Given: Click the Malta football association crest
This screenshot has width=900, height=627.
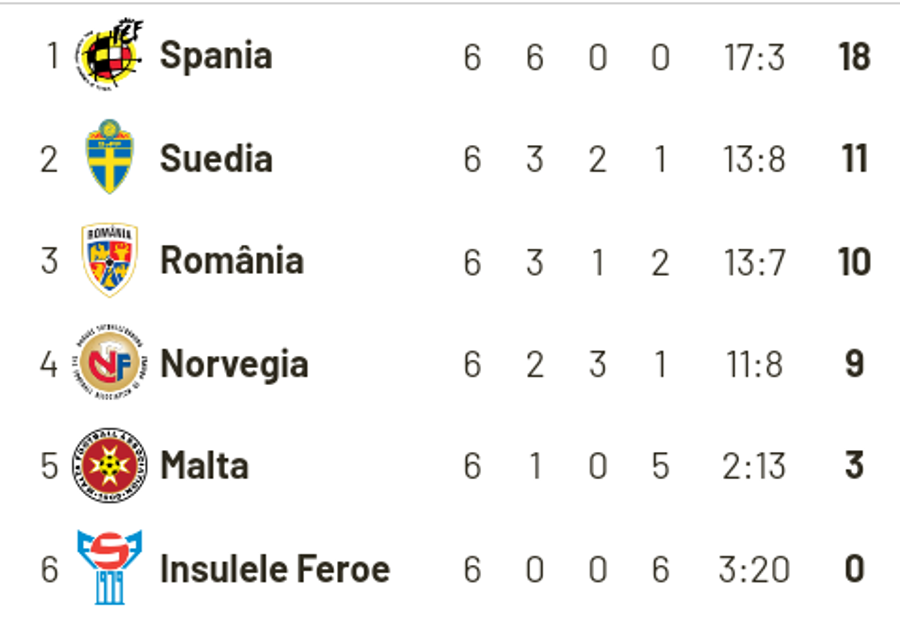Looking at the screenshot, I should pyautogui.click(x=110, y=465).
